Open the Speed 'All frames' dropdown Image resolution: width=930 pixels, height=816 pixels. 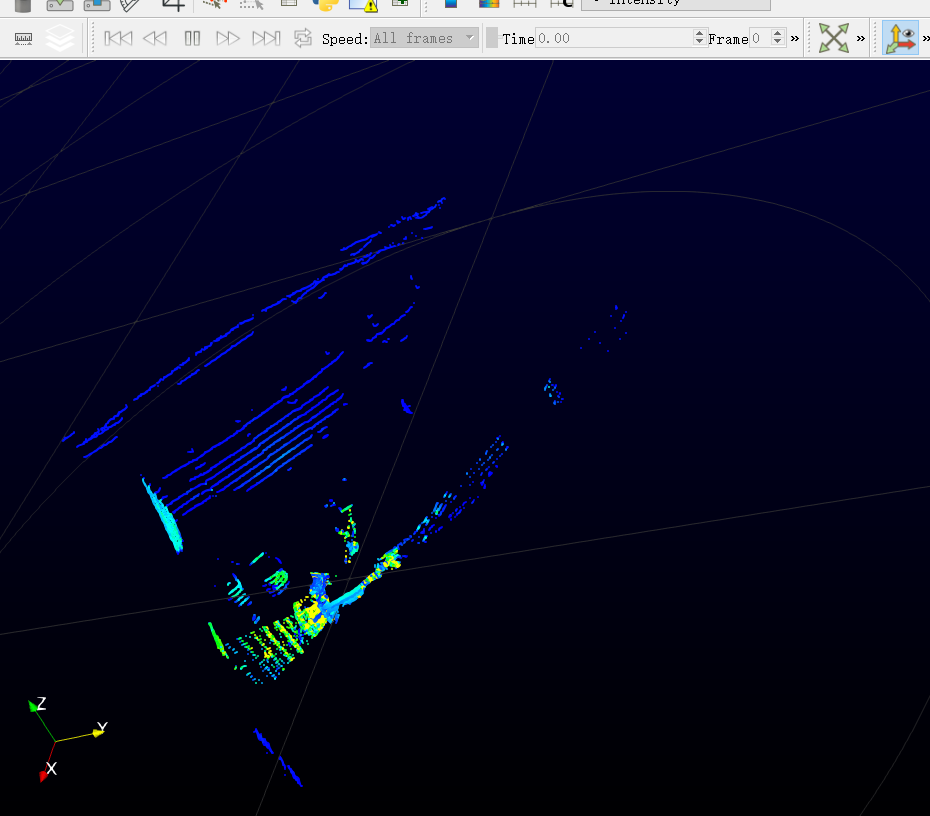424,39
